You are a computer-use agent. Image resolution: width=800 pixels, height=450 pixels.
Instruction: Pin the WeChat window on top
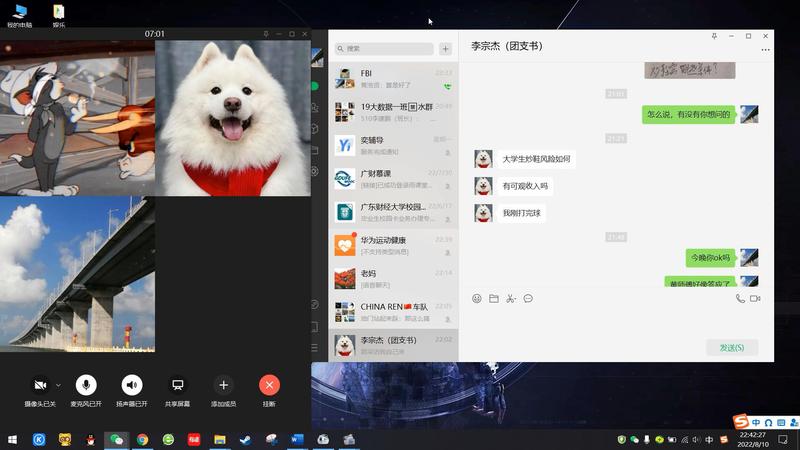tap(714, 36)
